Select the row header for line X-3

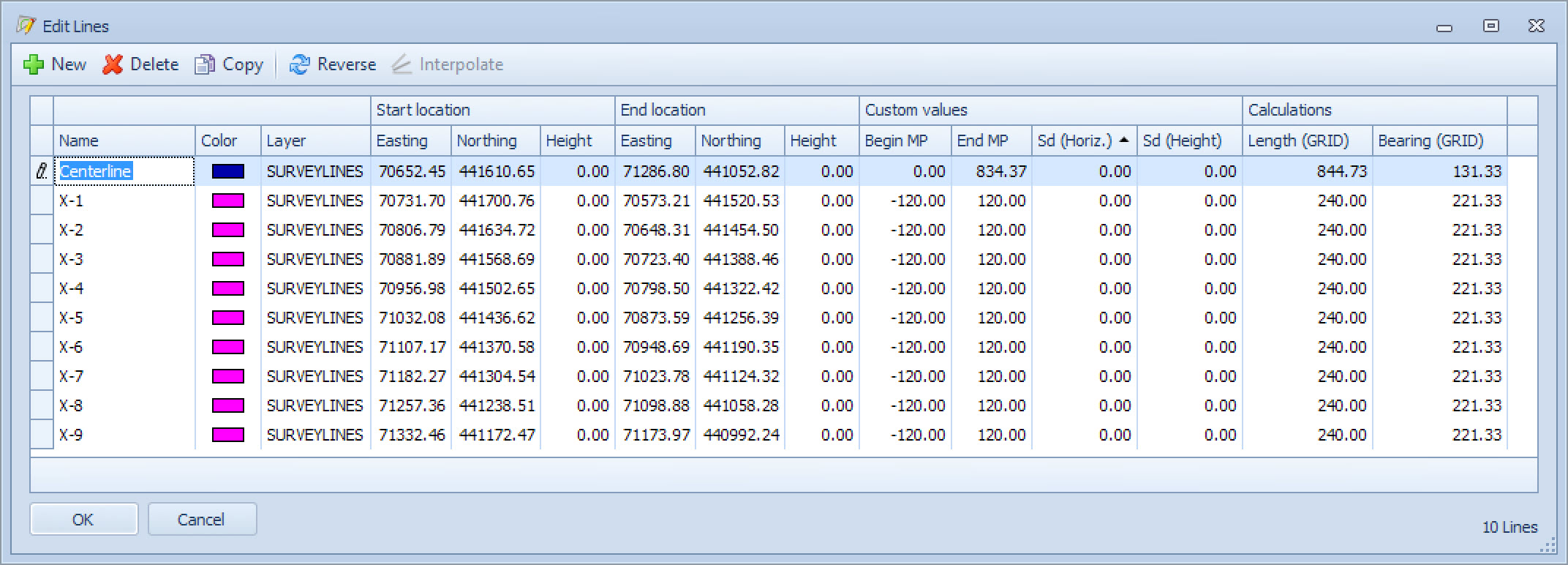[42, 259]
